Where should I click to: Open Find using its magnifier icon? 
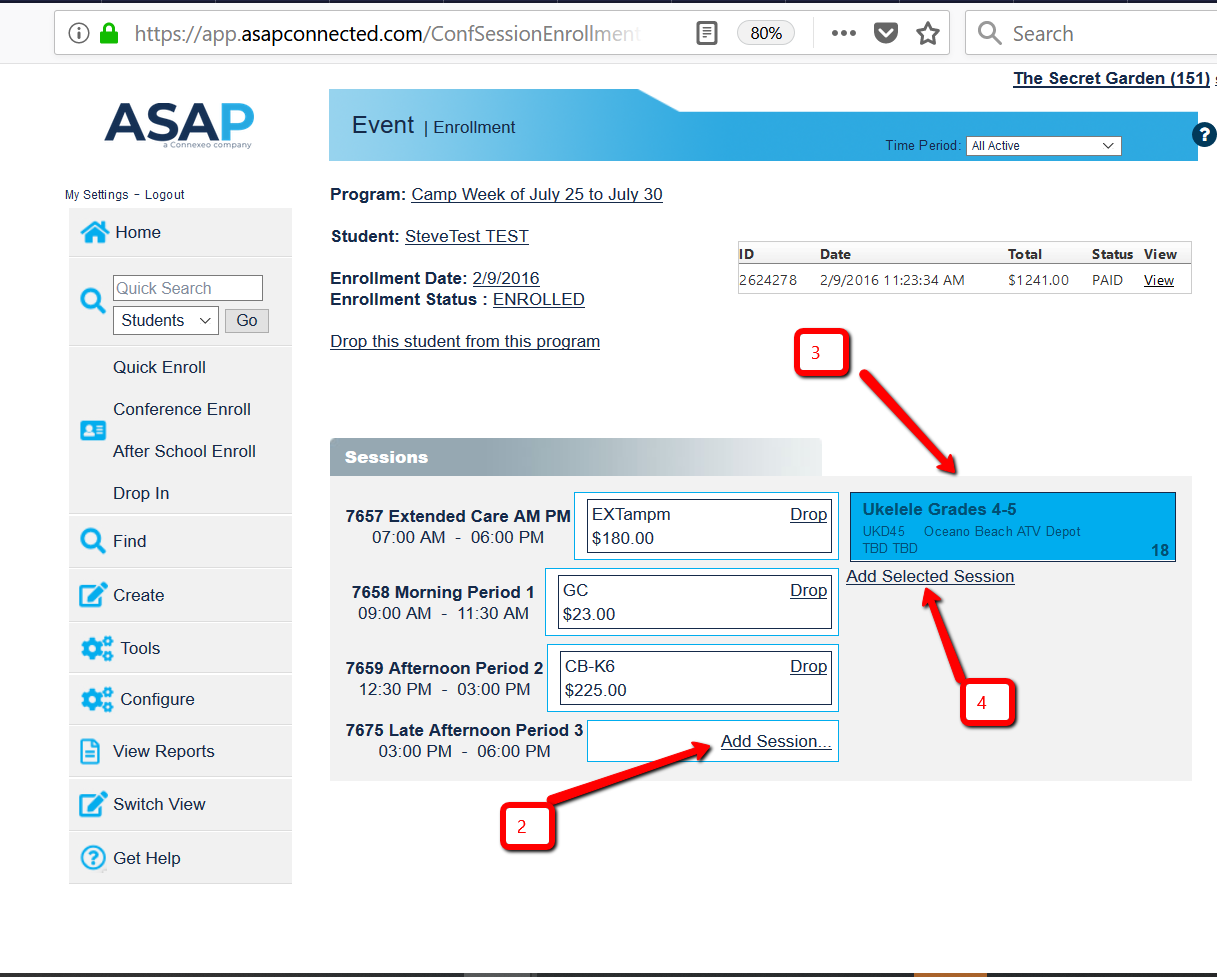point(93,541)
